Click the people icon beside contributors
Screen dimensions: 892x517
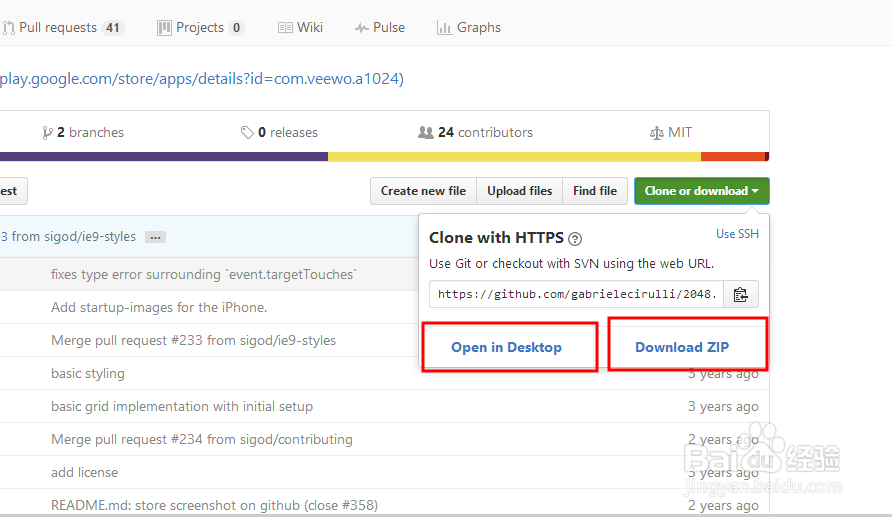(x=426, y=133)
